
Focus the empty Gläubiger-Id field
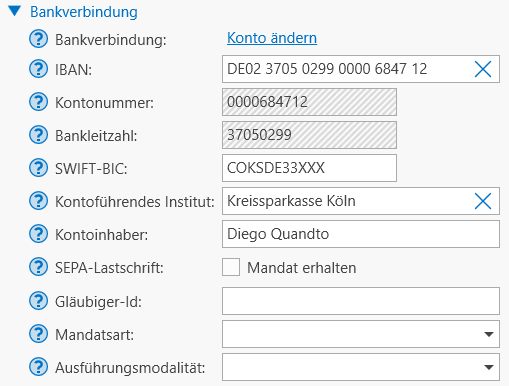361,301
